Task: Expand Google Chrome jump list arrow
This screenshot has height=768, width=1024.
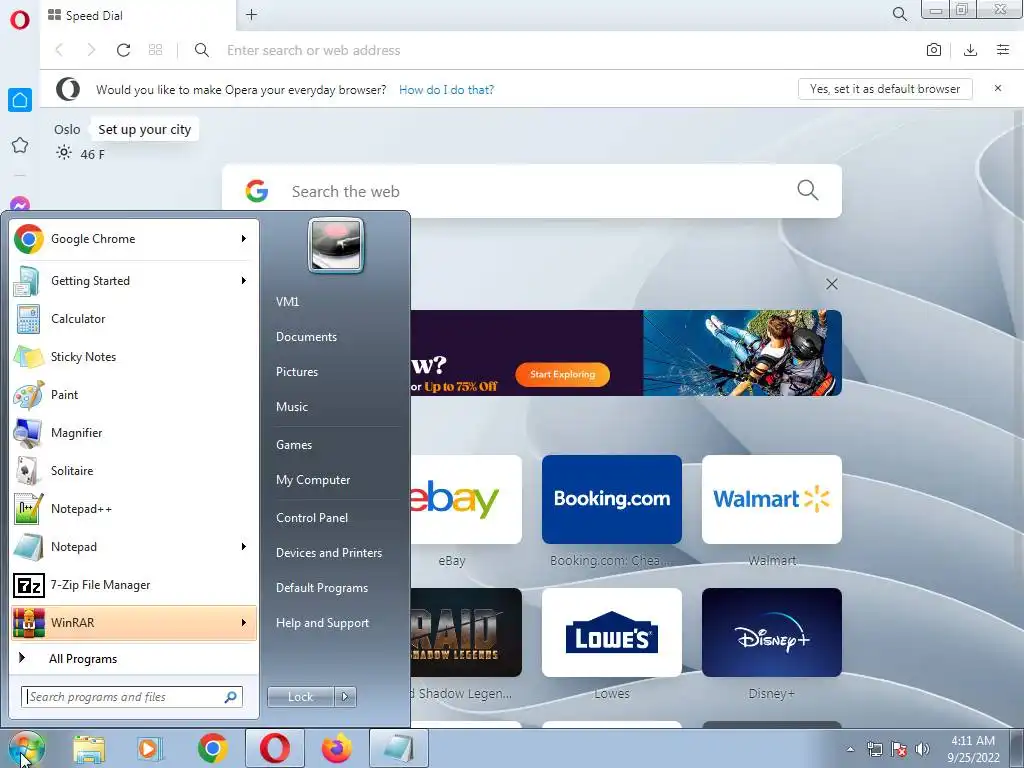Action: click(x=244, y=239)
